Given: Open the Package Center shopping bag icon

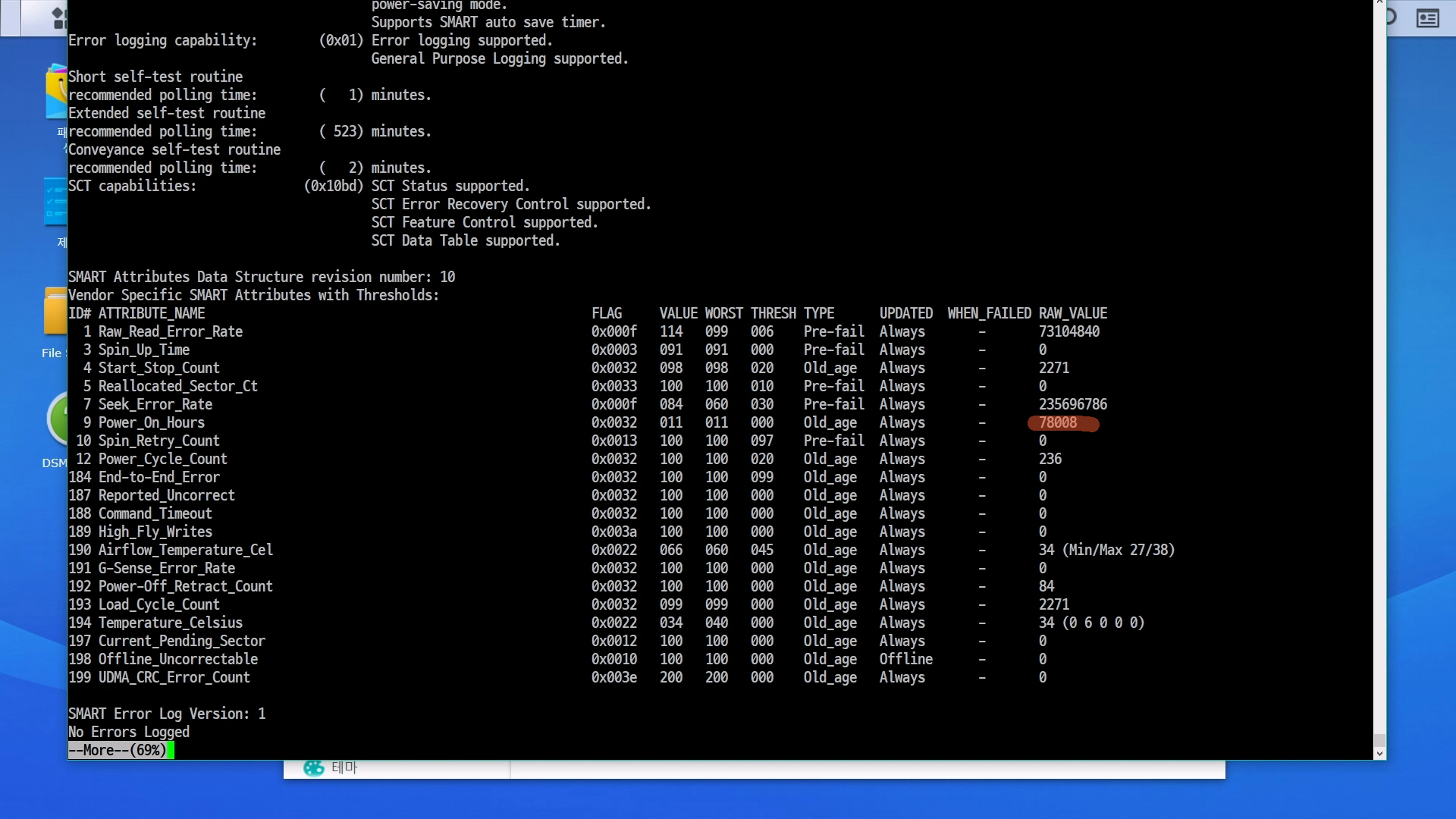Looking at the screenshot, I should [55, 93].
